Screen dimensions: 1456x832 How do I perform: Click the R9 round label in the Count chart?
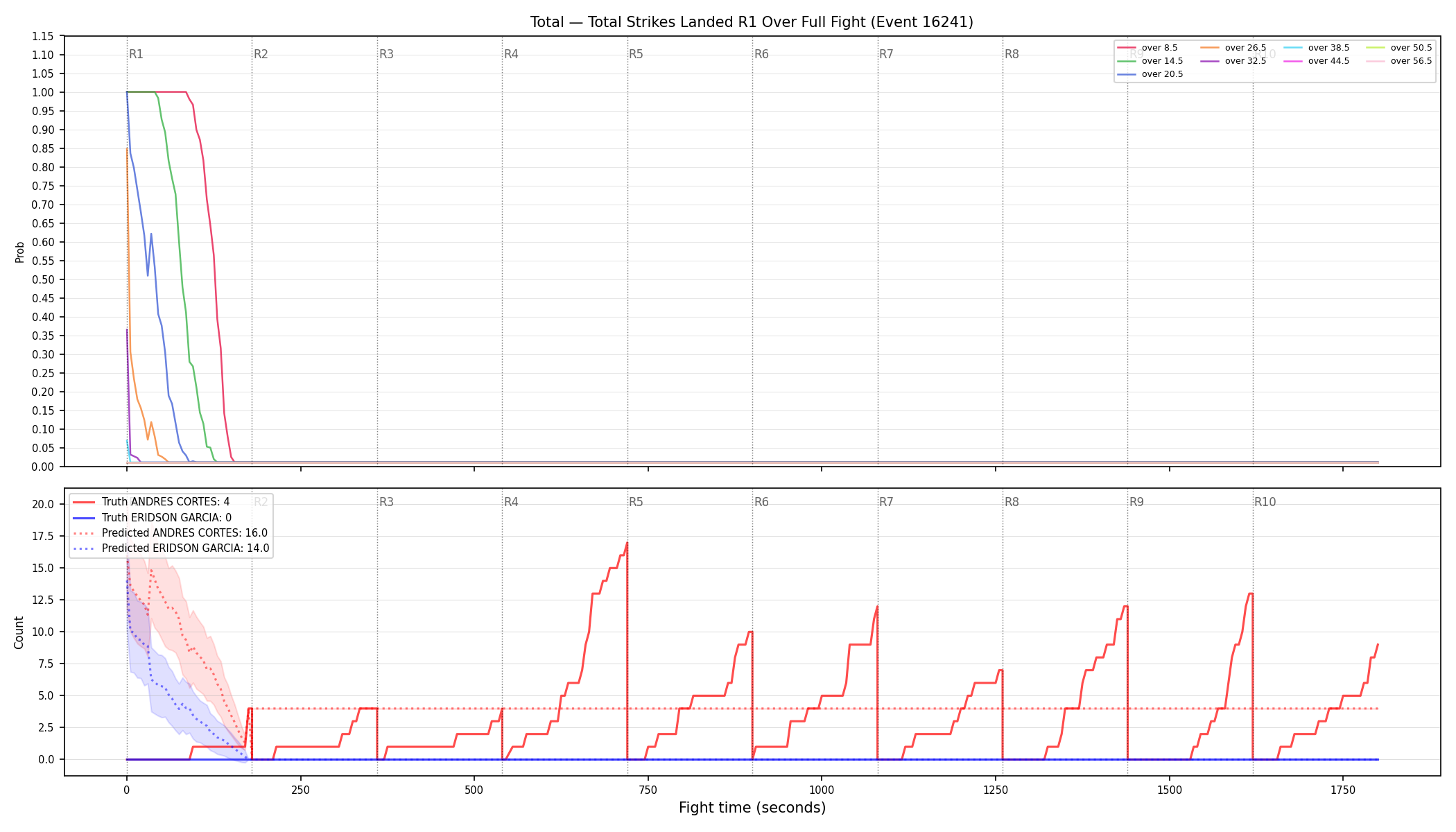point(1136,502)
